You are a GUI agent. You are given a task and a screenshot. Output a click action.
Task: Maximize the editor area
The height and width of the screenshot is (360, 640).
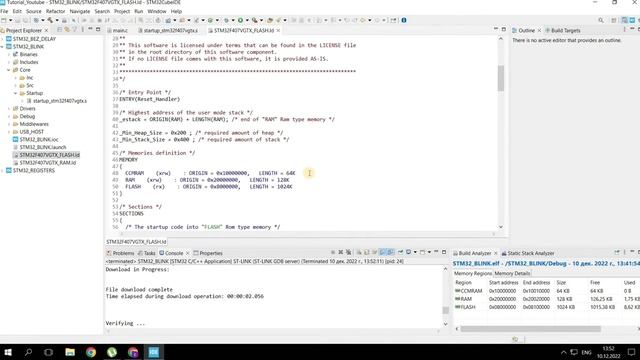(503, 29)
